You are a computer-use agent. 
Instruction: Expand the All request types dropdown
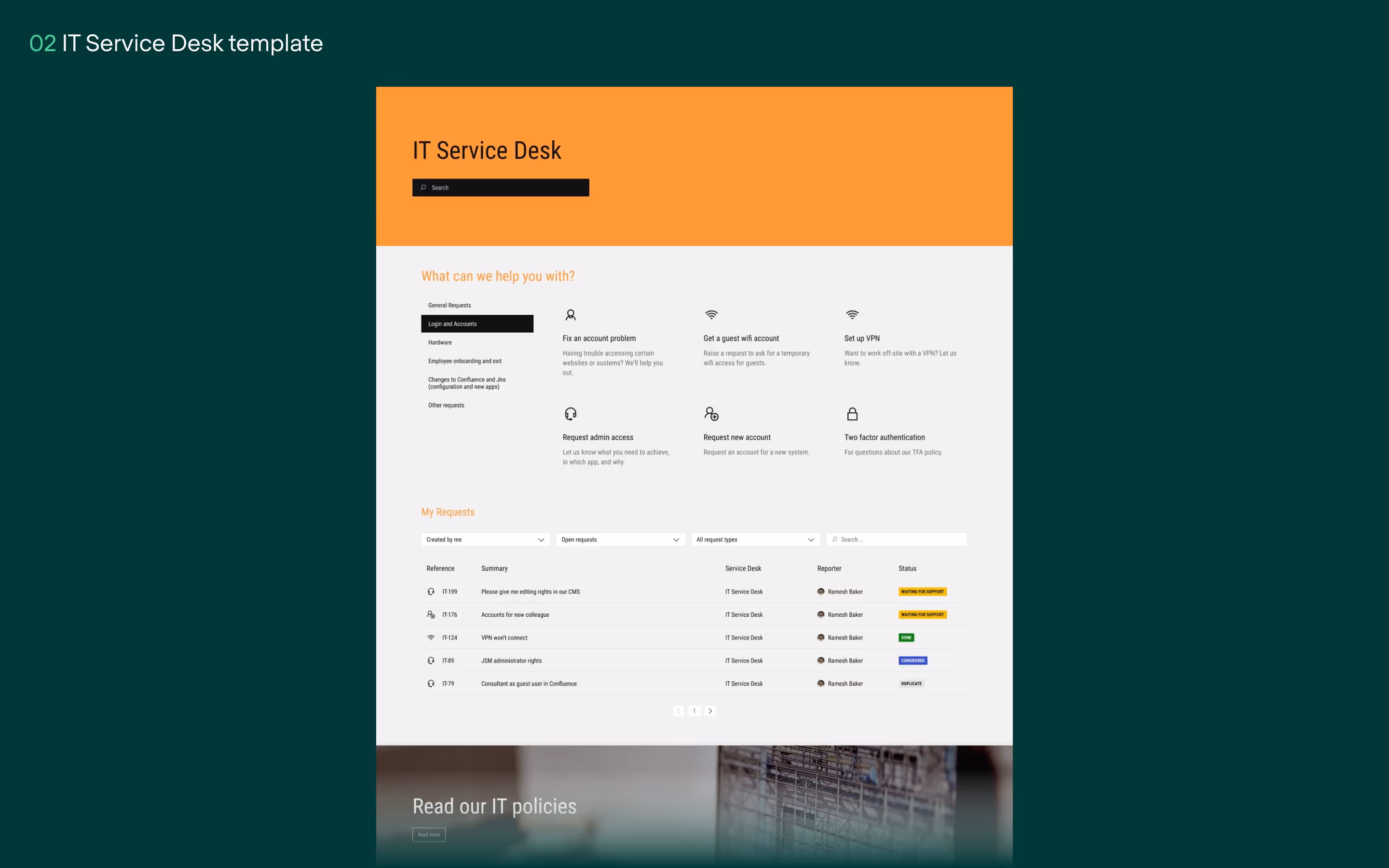pyautogui.click(x=755, y=540)
